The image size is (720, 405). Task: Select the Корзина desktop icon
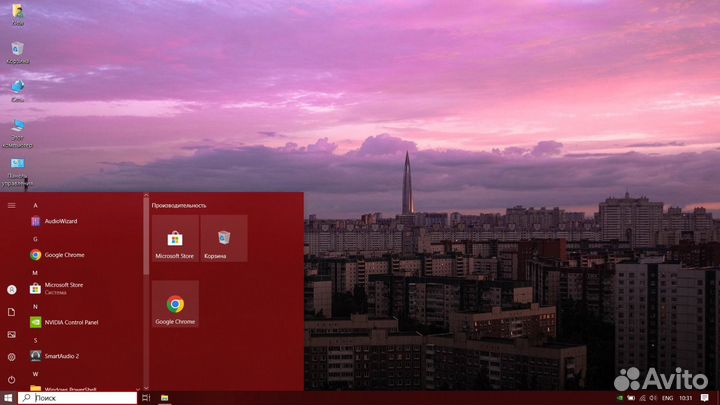tap(17, 52)
